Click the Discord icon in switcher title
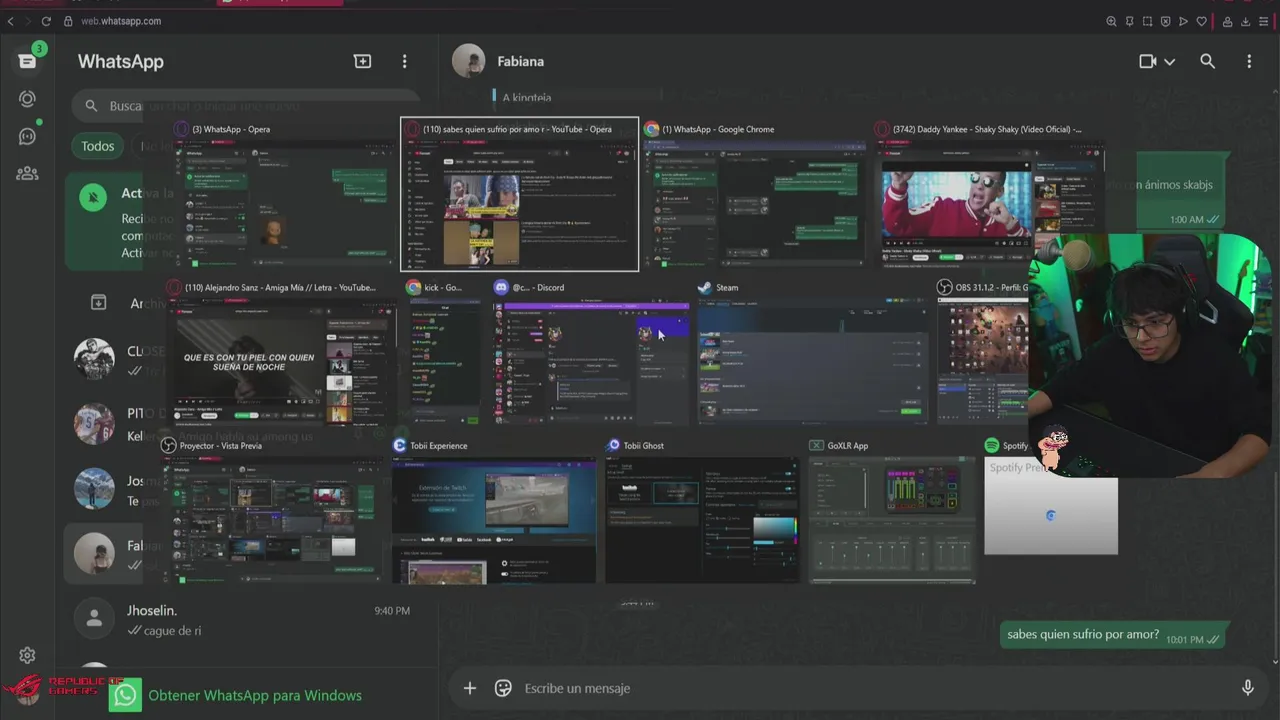1280x720 pixels. click(x=499, y=287)
